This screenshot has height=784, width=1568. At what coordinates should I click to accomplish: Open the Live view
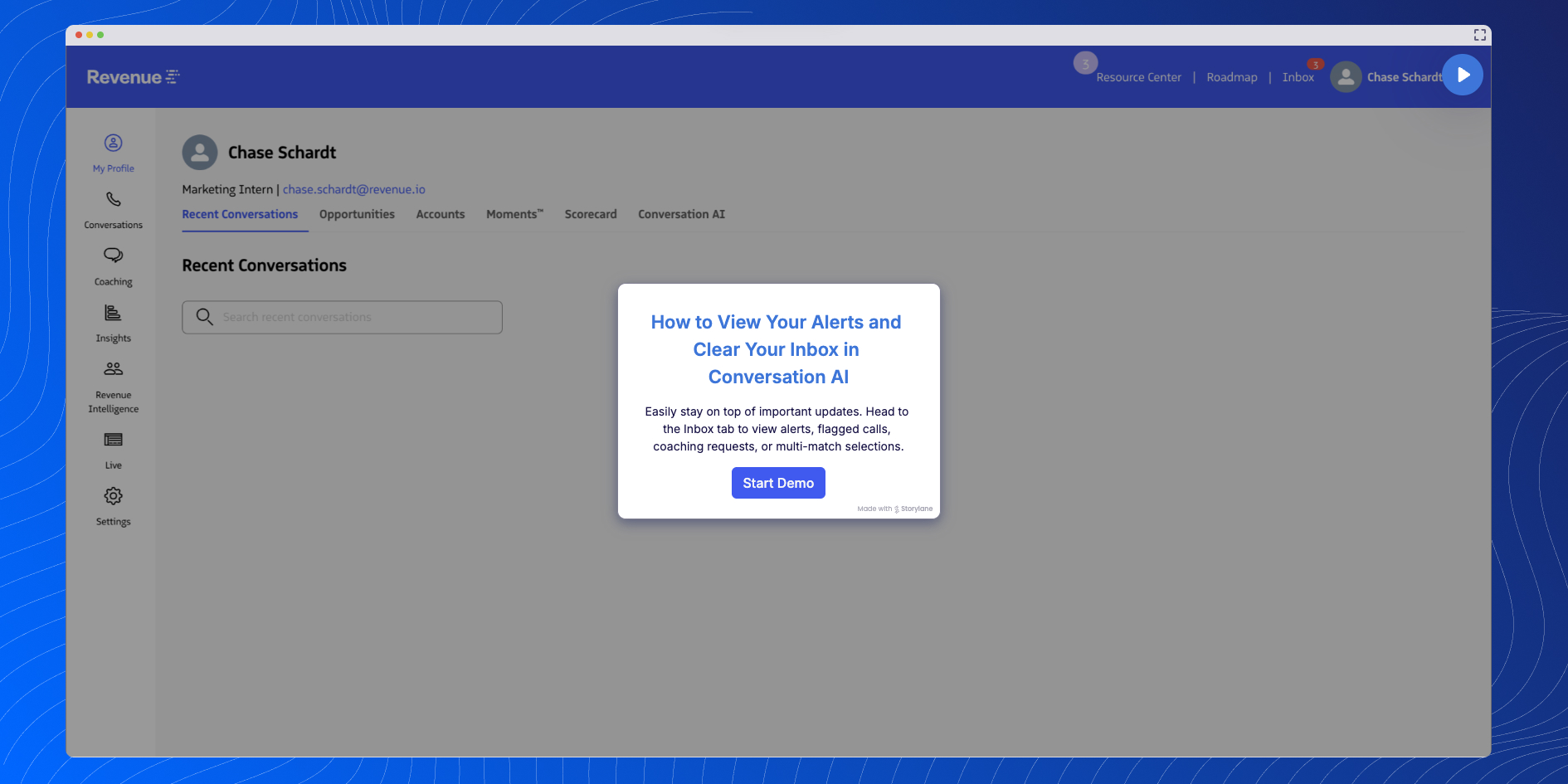[x=113, y=450]
